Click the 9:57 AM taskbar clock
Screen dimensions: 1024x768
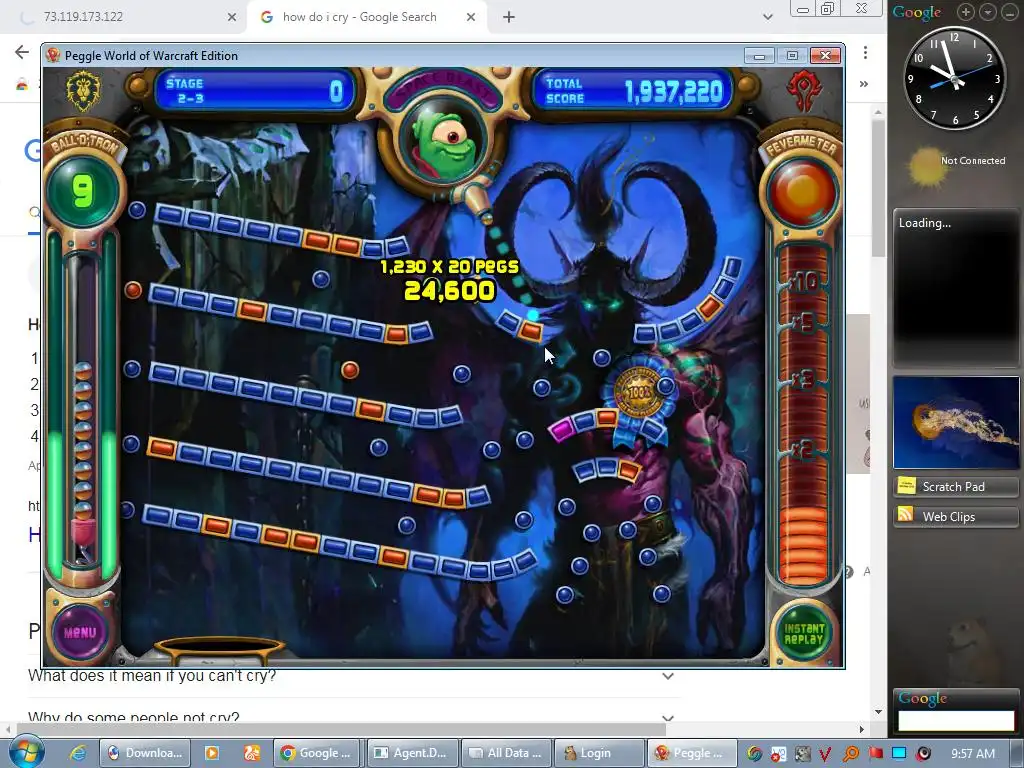pos(973,754)
